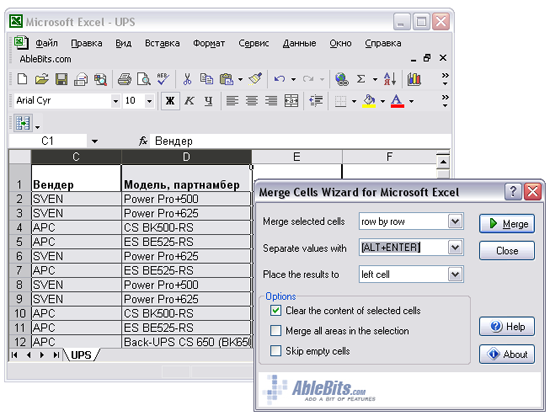Click the About button in wizard
The image size is (550, 416).
(507, 354)
